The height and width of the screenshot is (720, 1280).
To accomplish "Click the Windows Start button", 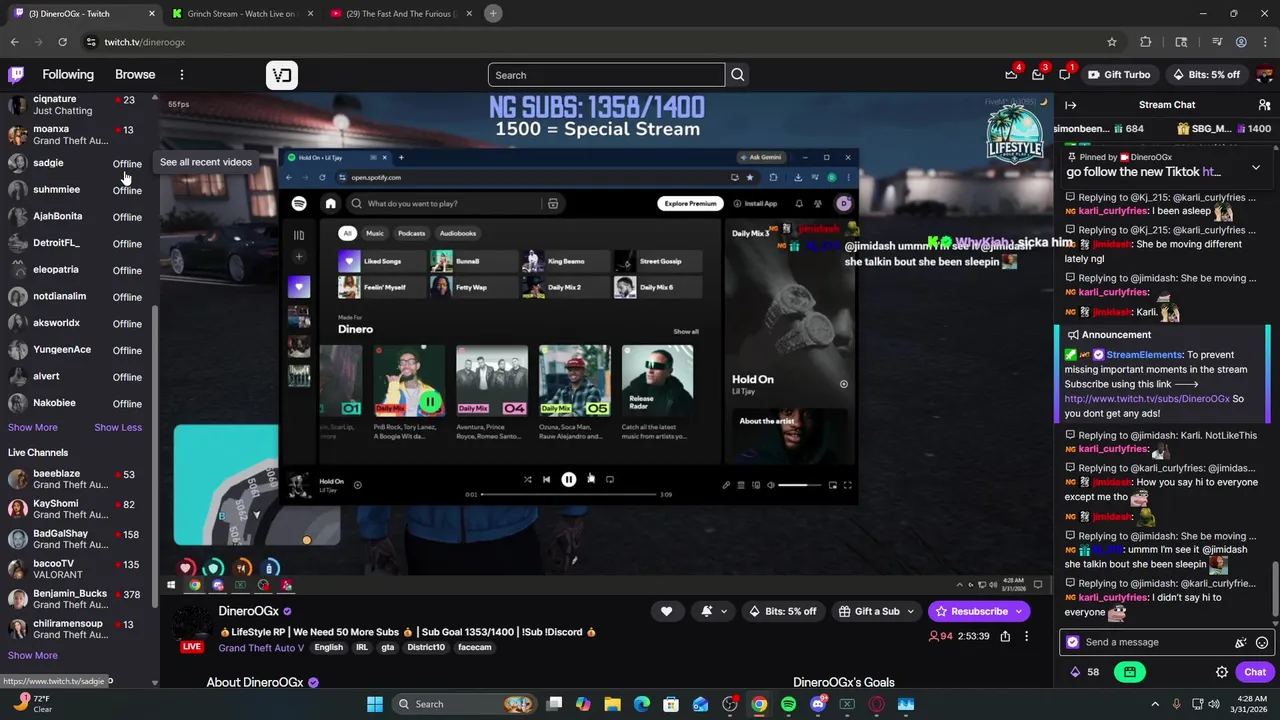I will (374, 704).
